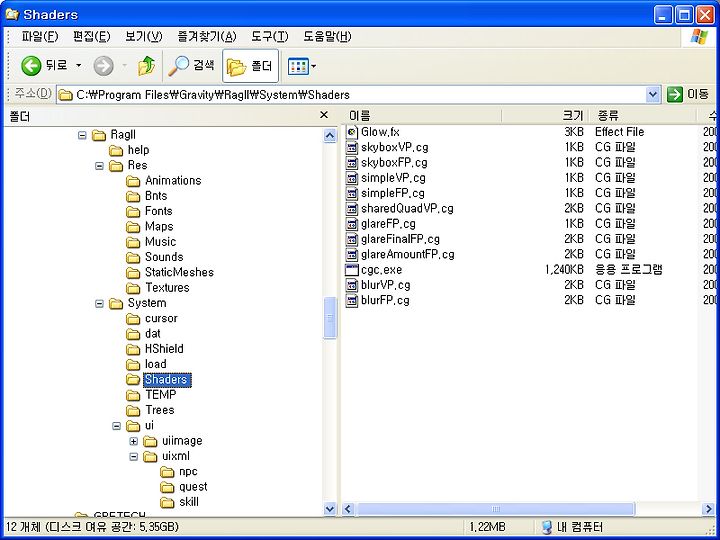Select the Animations folder in tree
This screenshot has height=540, width=720.
173,180
